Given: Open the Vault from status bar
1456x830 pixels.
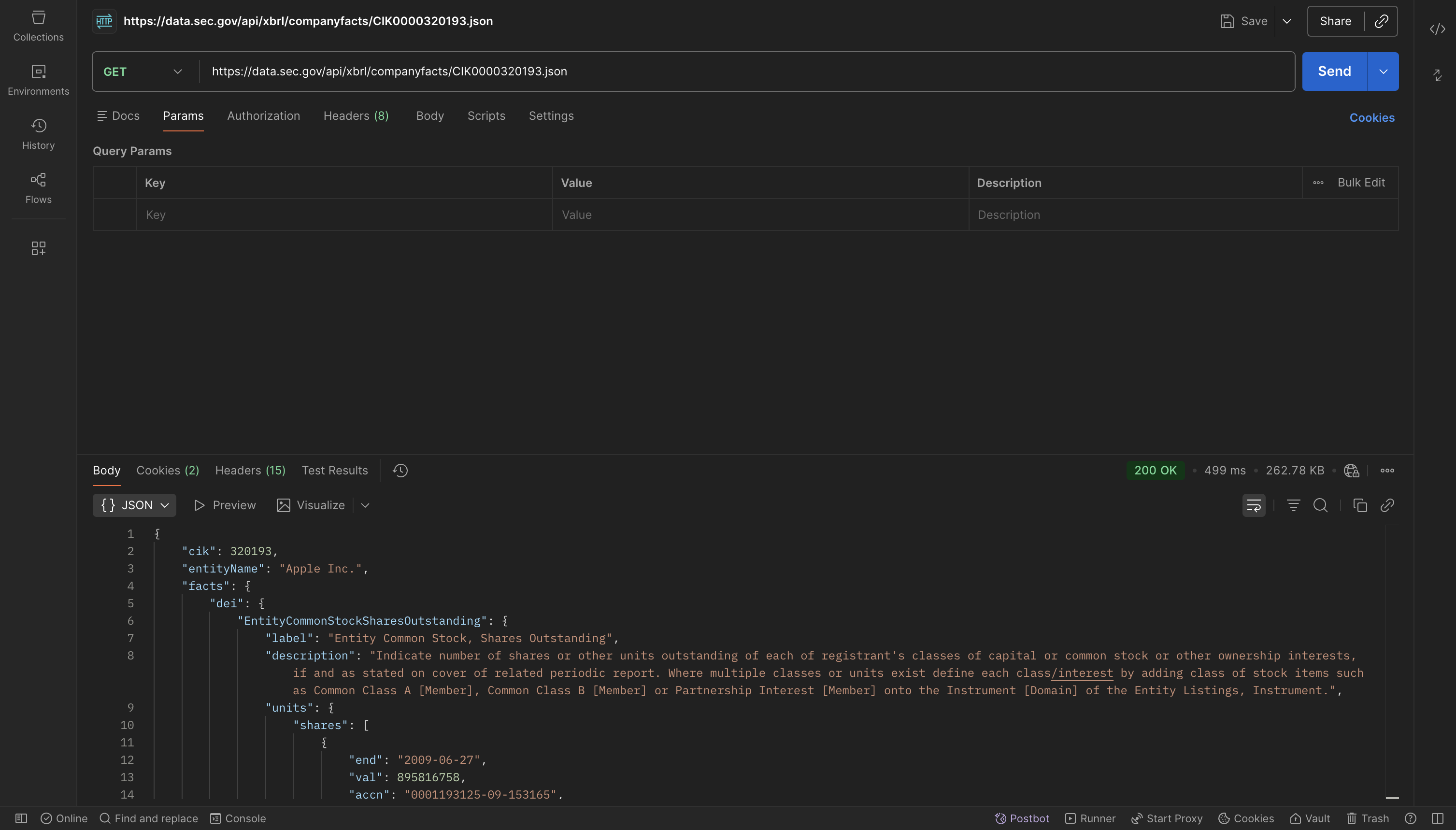Looking at the screenshot, I should (x=1310, y=818).
